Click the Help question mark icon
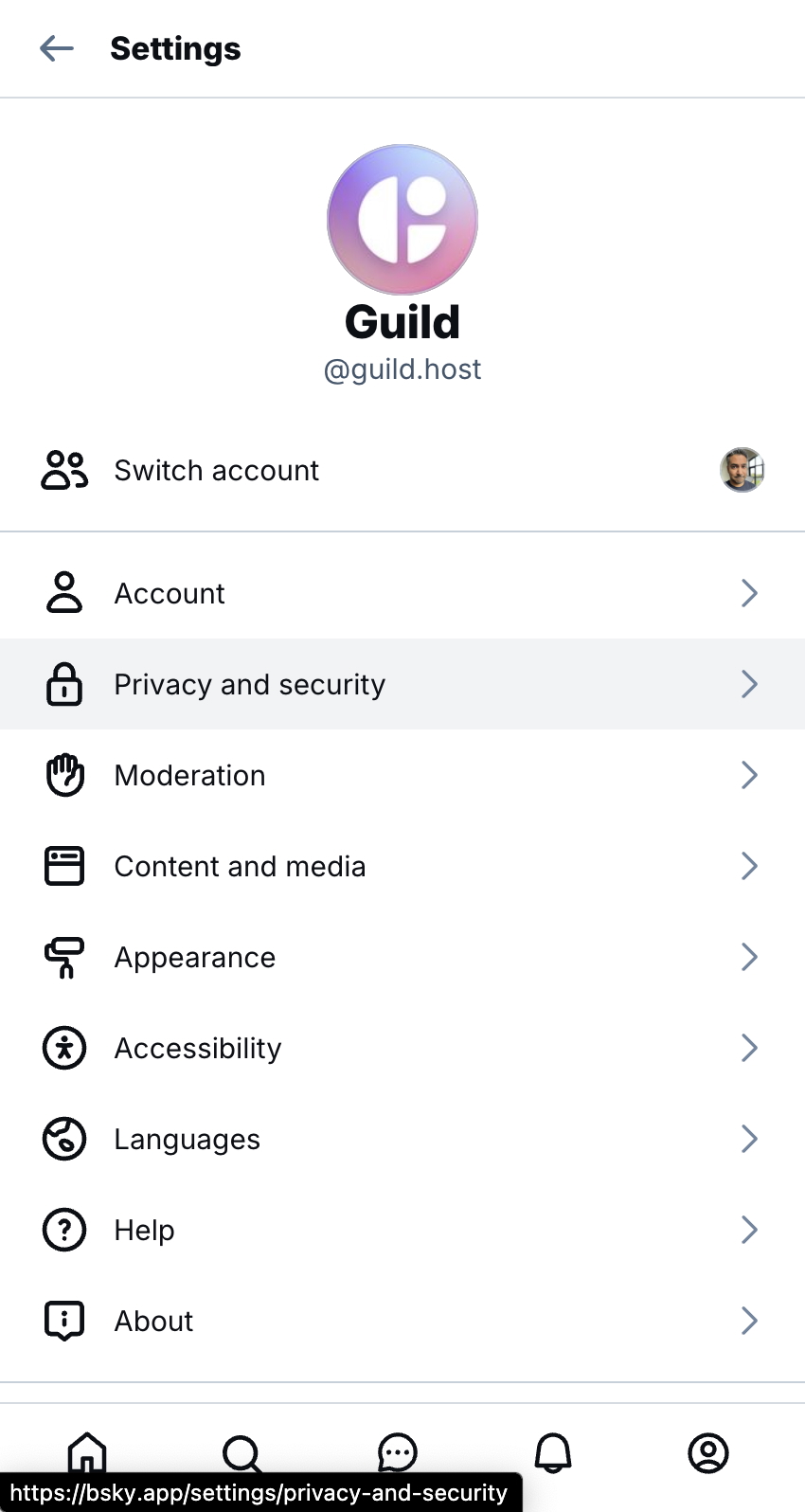 coord(64,1230)
